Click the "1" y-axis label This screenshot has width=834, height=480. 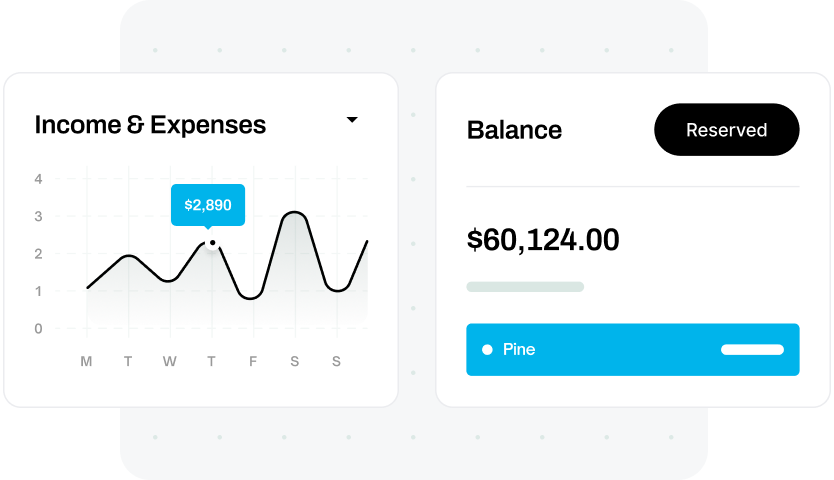pos(38,291)
